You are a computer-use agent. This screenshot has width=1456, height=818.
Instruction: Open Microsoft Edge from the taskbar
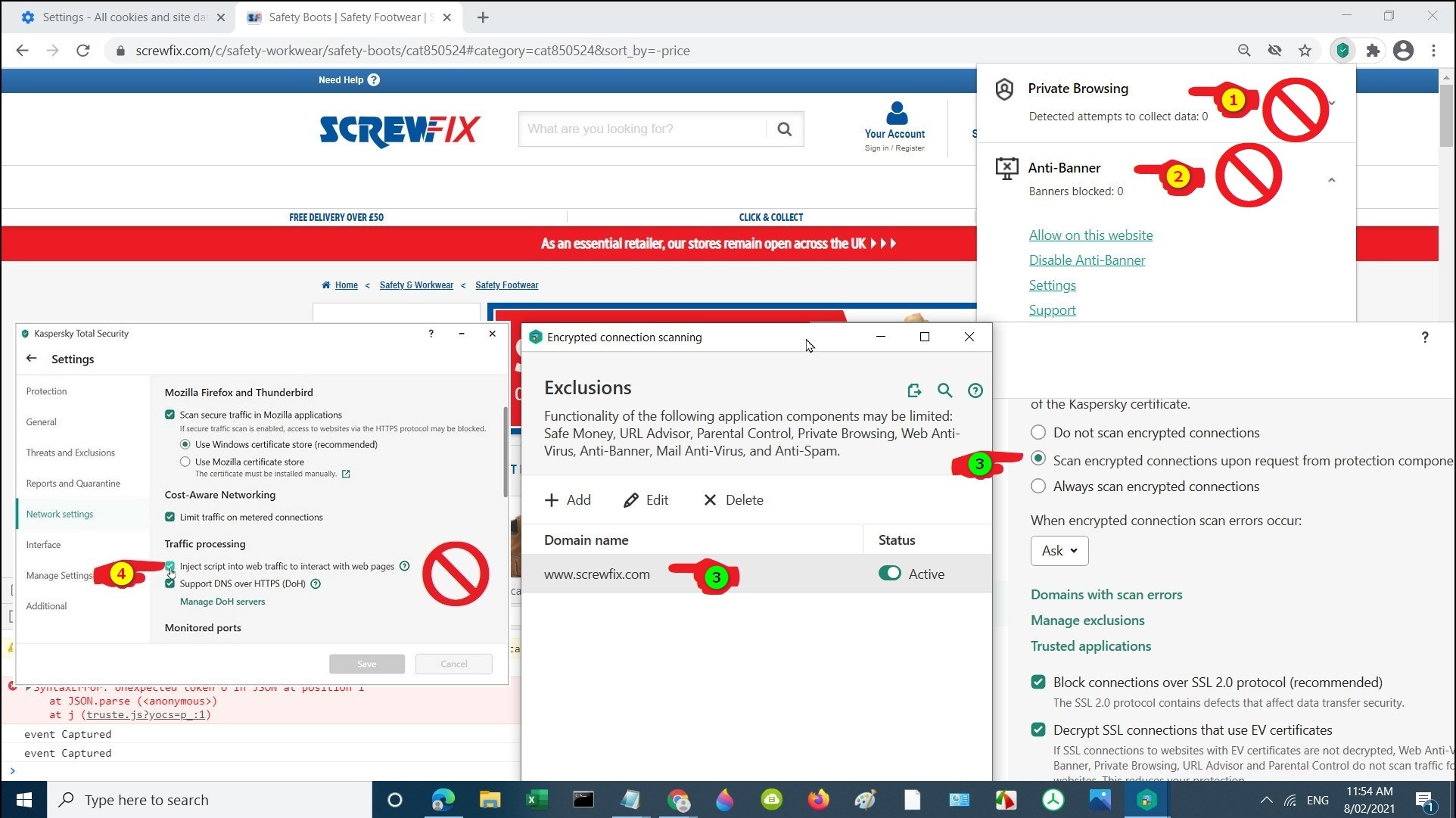click(x=443, y=800)
